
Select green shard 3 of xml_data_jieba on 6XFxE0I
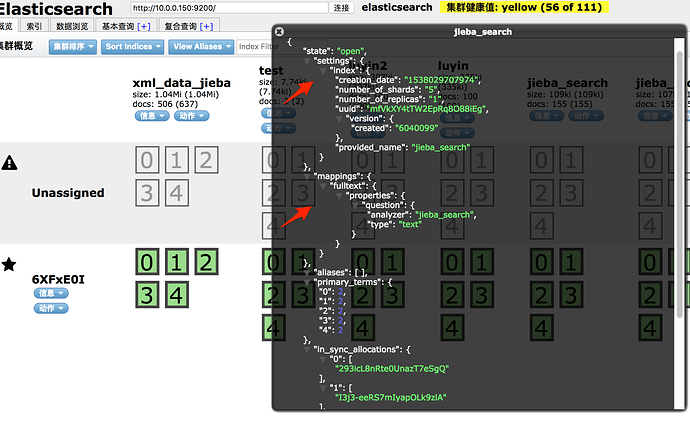[147, 295]
